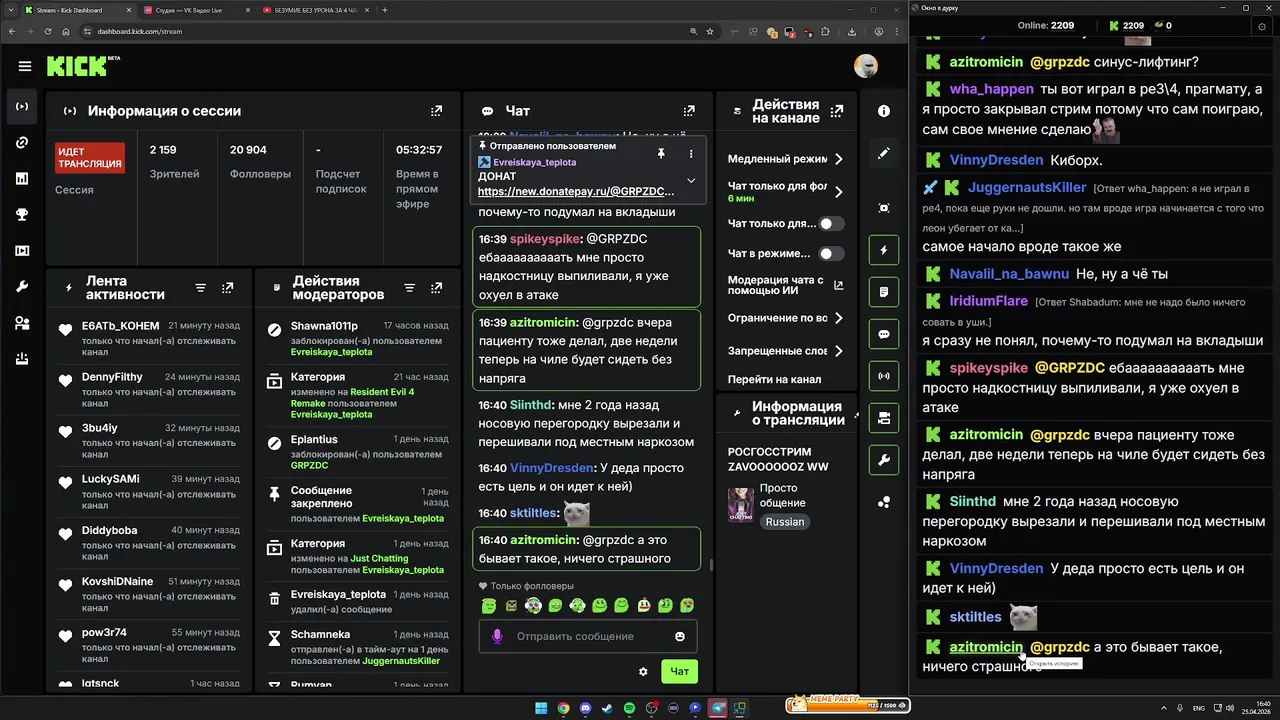This screenshot has height=720, width=1280.
Task: Click the pencil edit icon in right toolbar
Action: (x=884, y=153)
